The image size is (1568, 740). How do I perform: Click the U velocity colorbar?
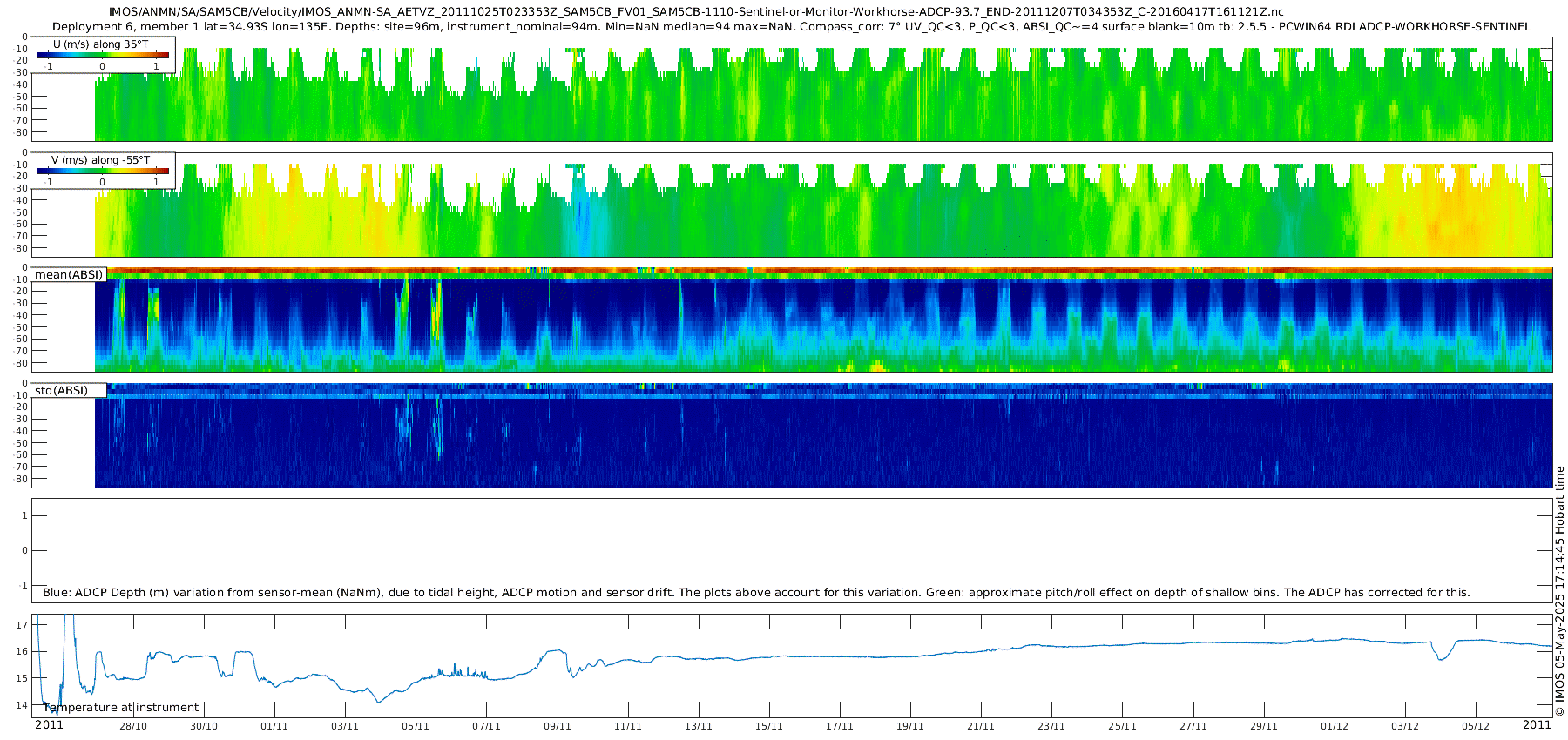pos(103,55)
